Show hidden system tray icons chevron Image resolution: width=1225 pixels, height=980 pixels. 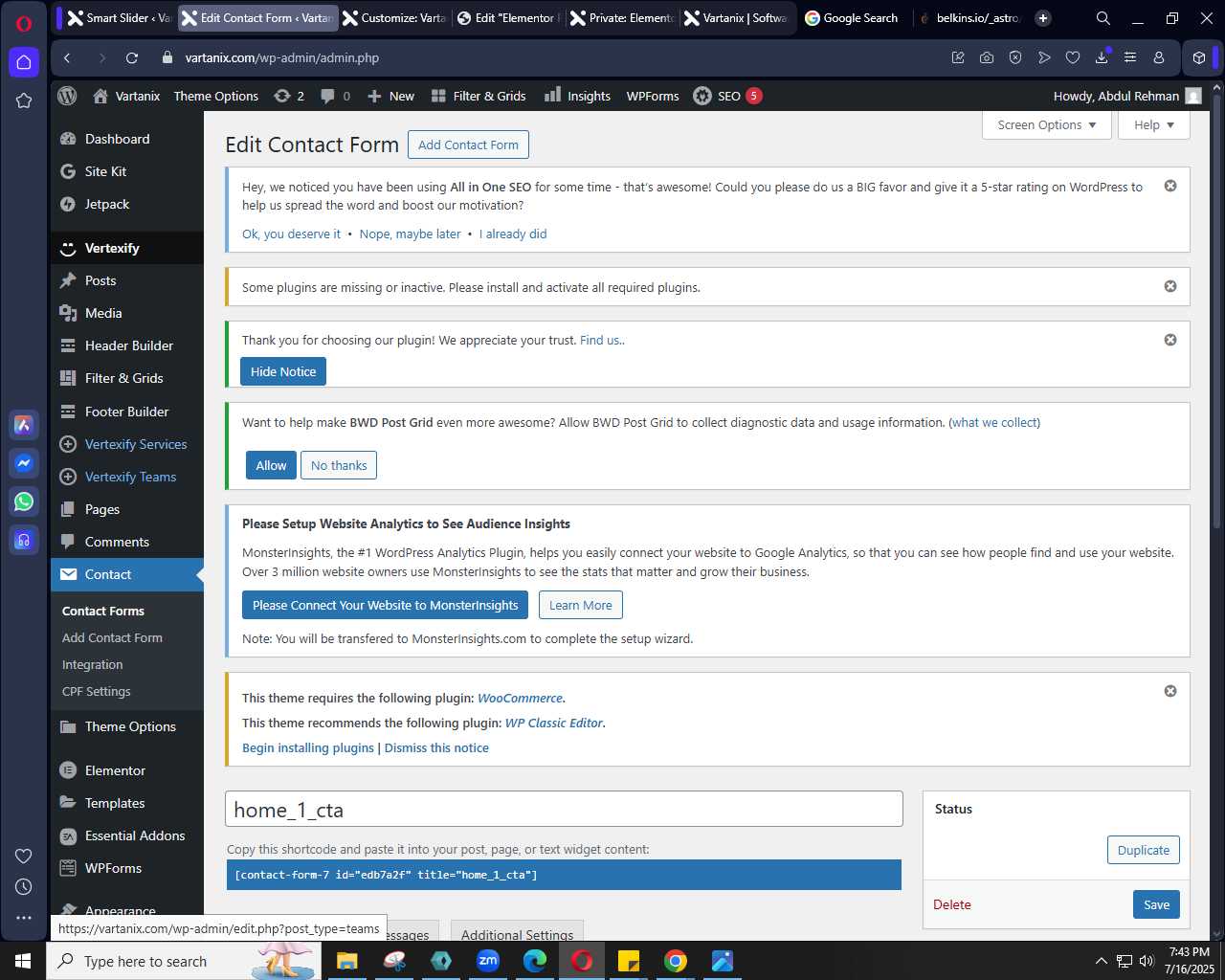(1101, 961)
